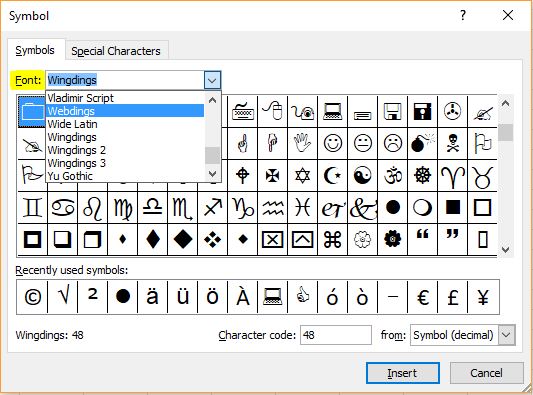Select the dharma wheel symbol

click(x=423, y=175)
